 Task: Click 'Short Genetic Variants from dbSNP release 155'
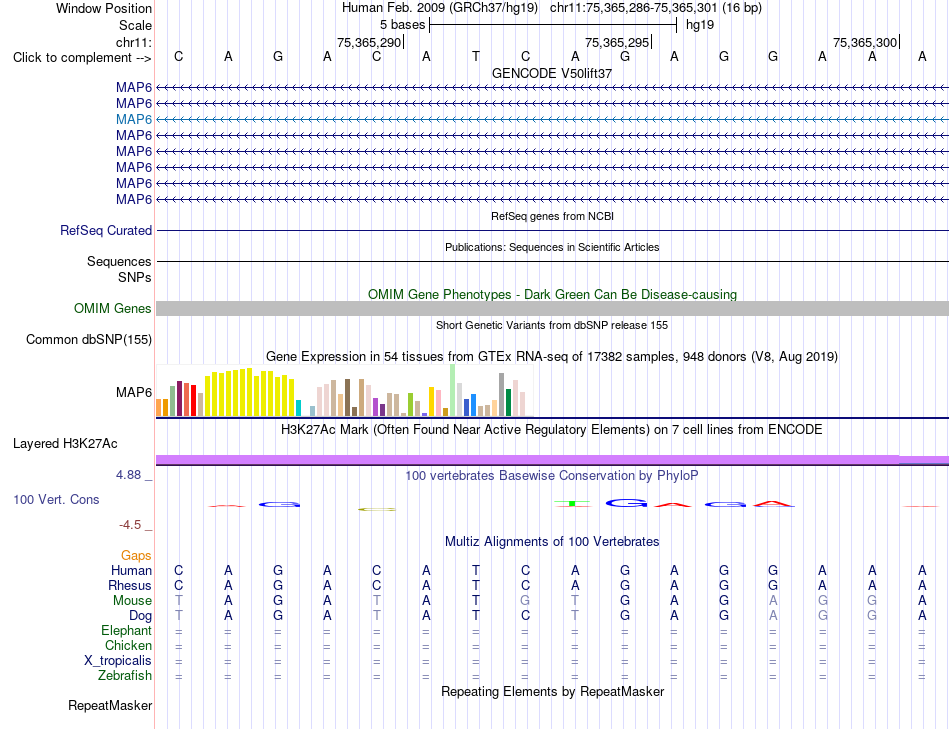pos(552,325)
